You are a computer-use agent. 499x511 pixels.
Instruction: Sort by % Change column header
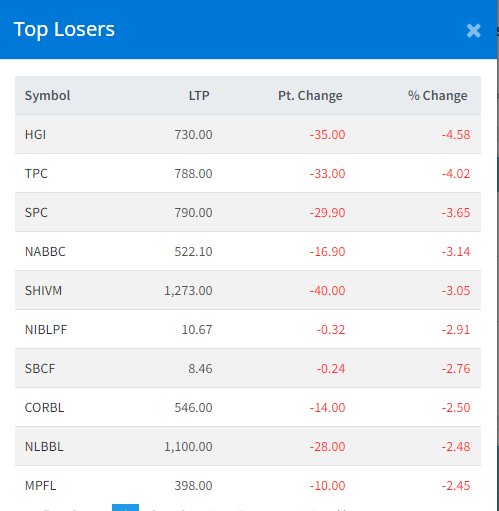click(x=437, y=96)
